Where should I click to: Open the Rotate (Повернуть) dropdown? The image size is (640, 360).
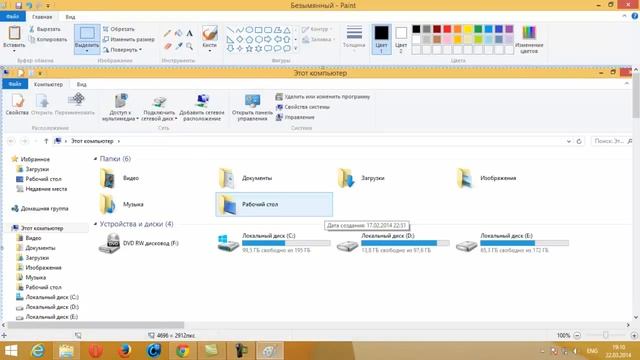pyautogui.click(x=122, y=50)
